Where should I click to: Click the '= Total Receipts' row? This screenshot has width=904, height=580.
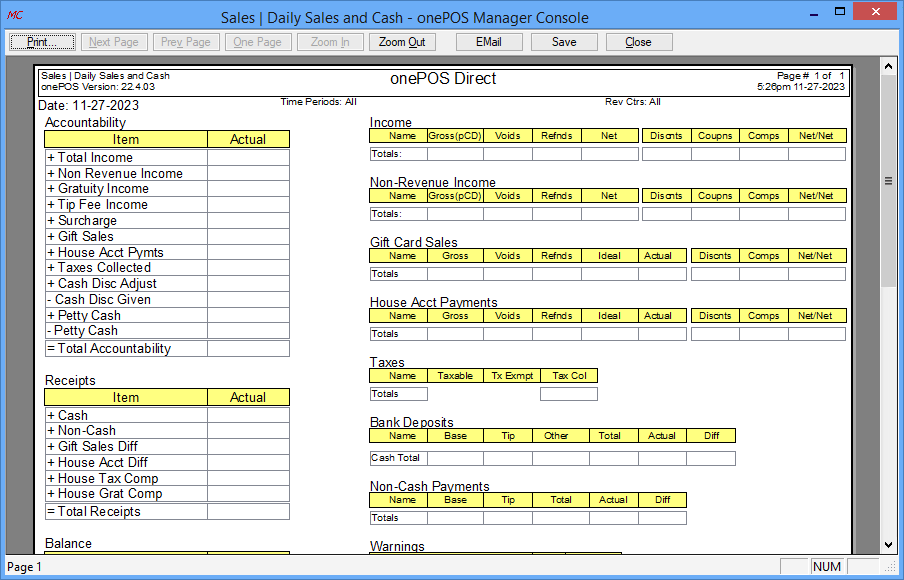(x=167, y=511)
